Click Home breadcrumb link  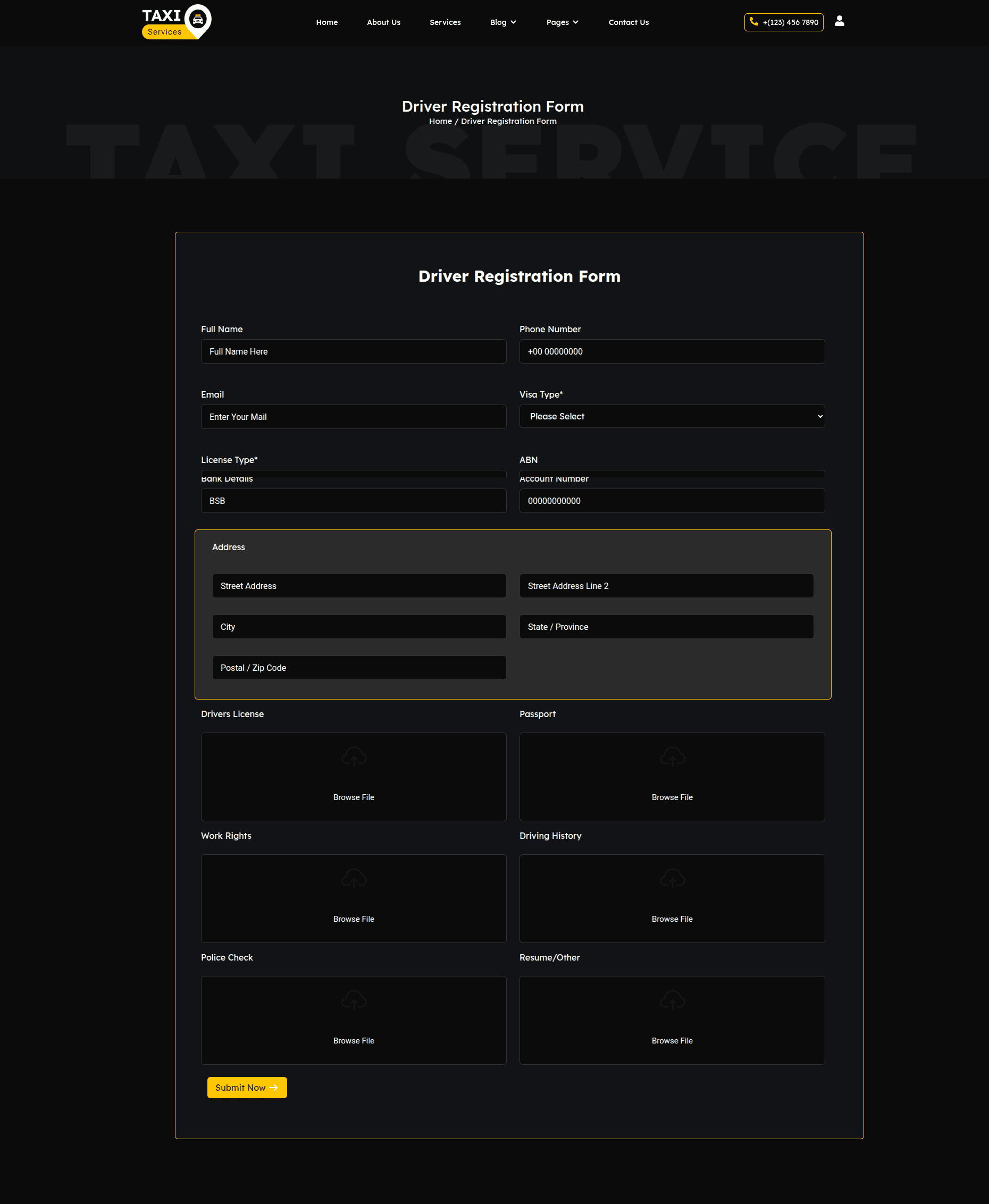[440, 121]
